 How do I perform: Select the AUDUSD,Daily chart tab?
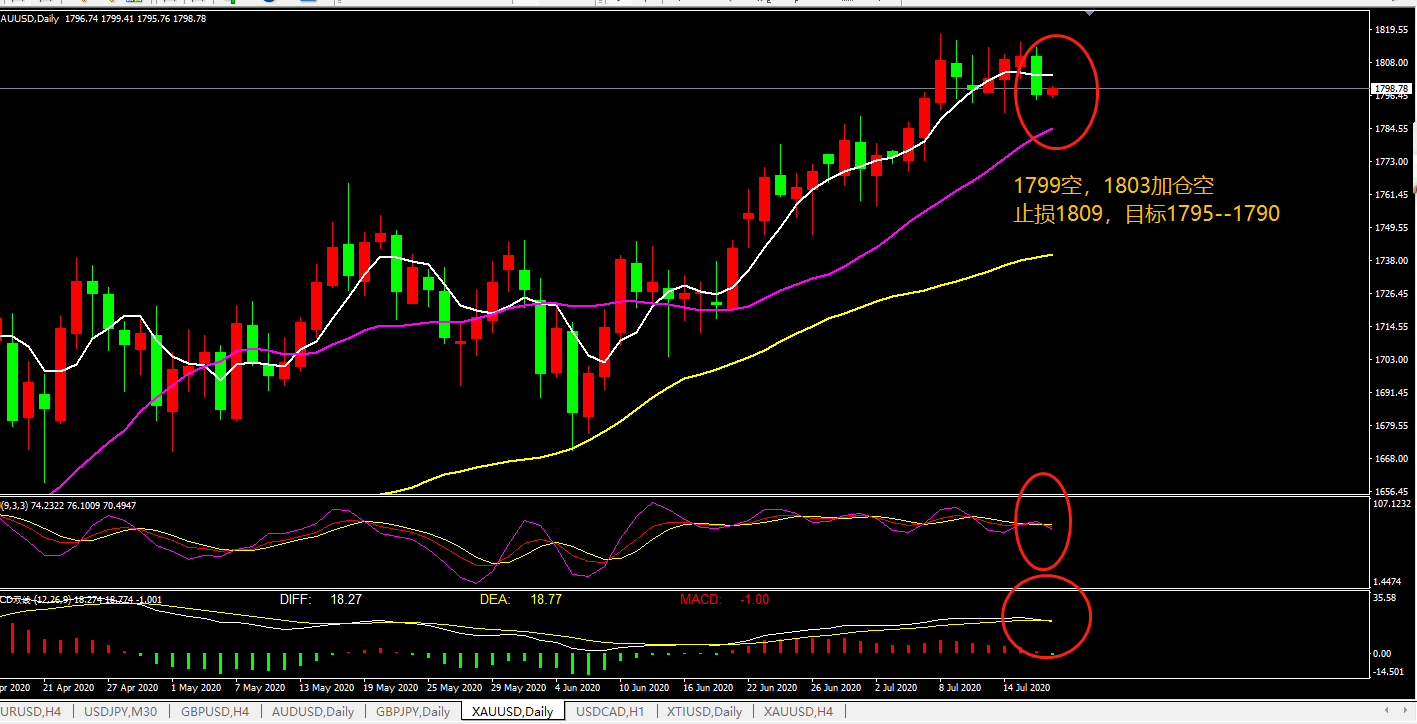tap(312, 712)
